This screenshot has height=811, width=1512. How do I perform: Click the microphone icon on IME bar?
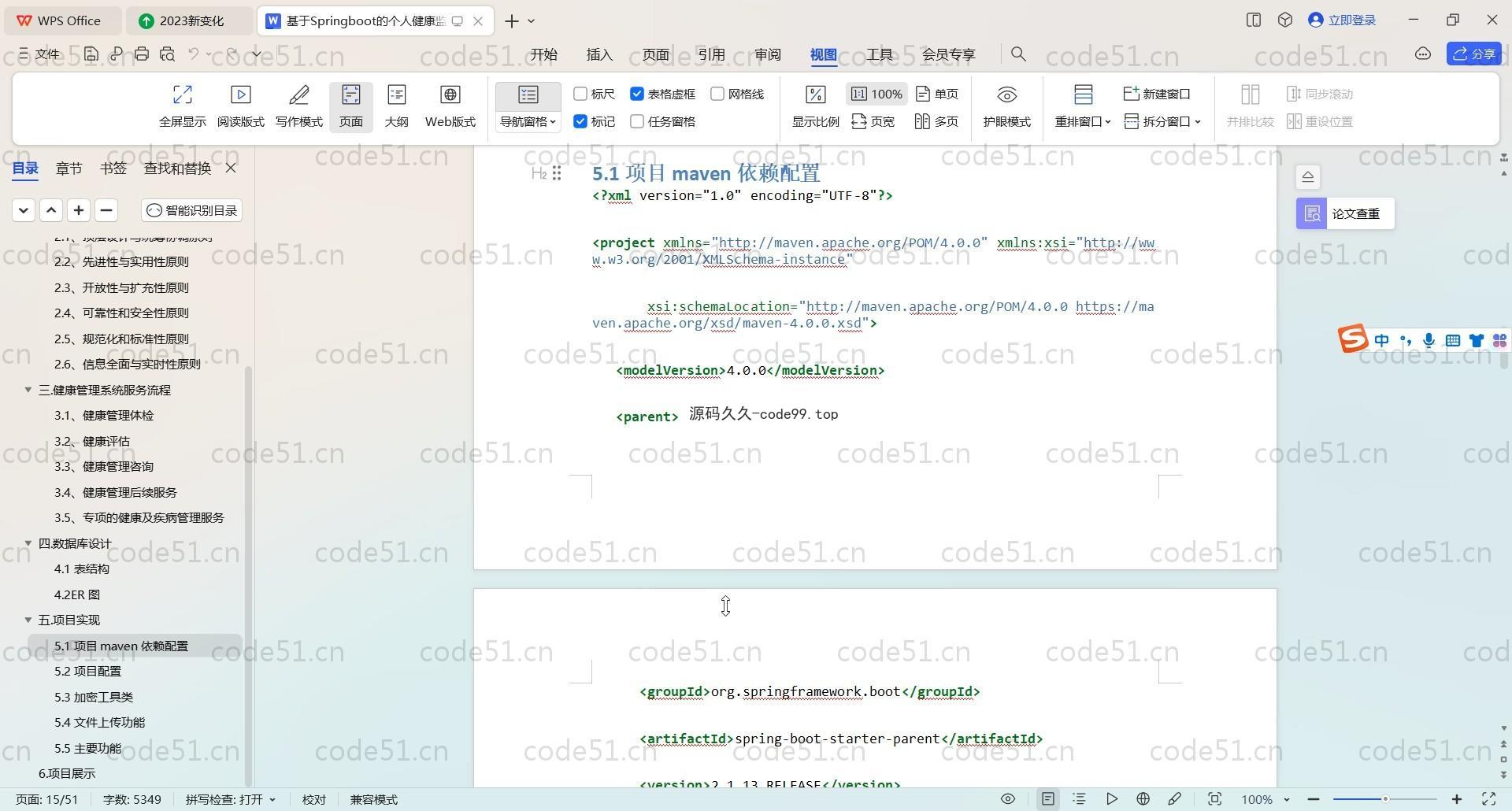click(1429, 340)
